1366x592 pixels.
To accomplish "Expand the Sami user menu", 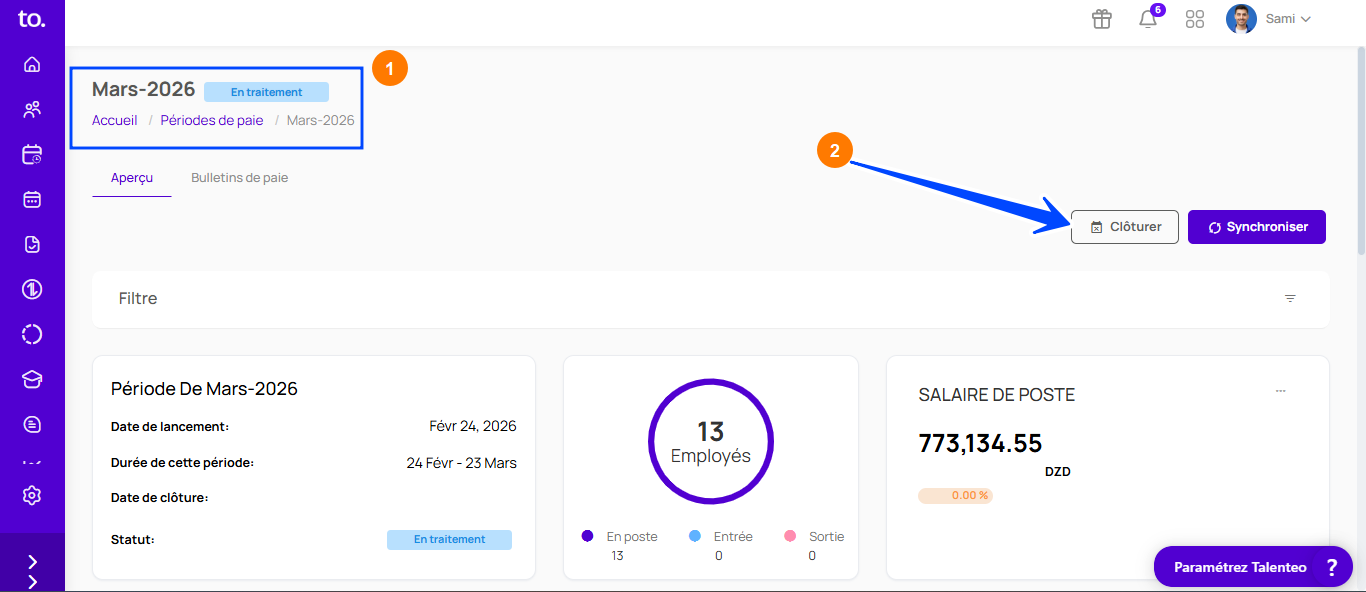I will (x=1269, y=19).
